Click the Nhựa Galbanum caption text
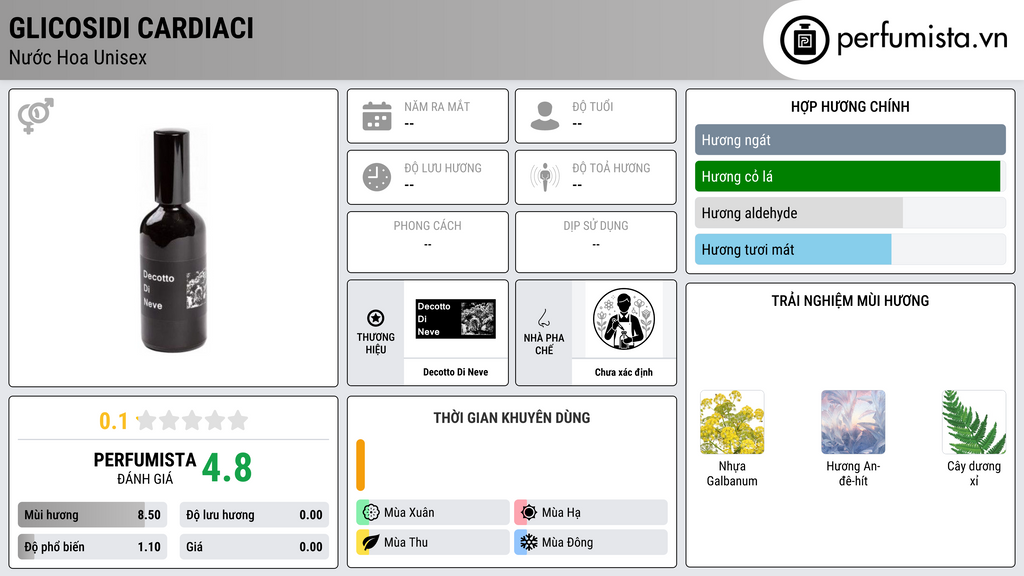 pos(732,473)
